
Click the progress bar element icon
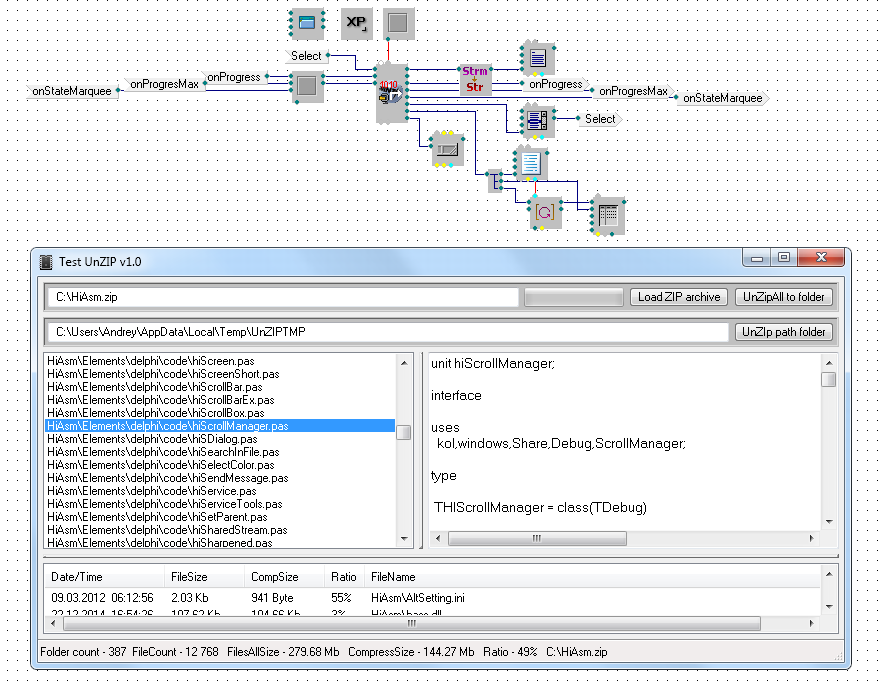(447, 150)
